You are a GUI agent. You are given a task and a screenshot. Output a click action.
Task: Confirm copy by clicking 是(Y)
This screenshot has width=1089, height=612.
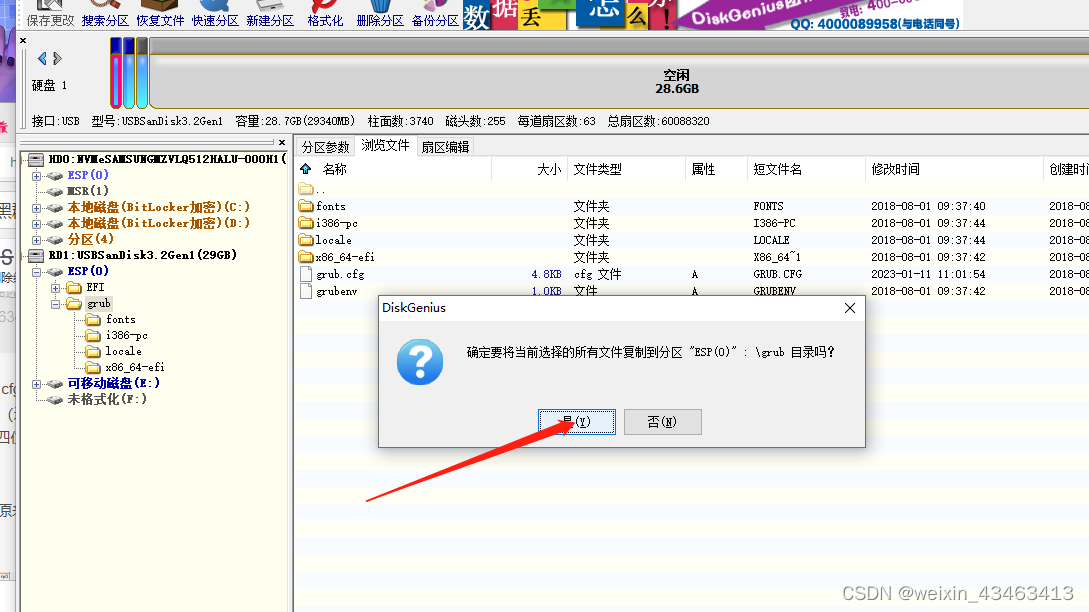point(577,421)
